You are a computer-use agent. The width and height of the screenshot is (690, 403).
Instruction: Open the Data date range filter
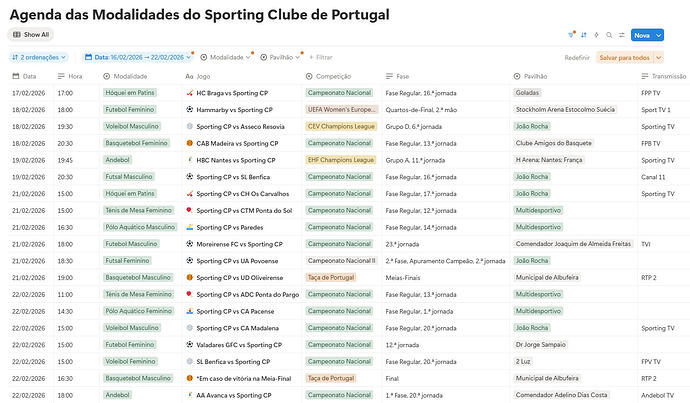tap(138, 57)
